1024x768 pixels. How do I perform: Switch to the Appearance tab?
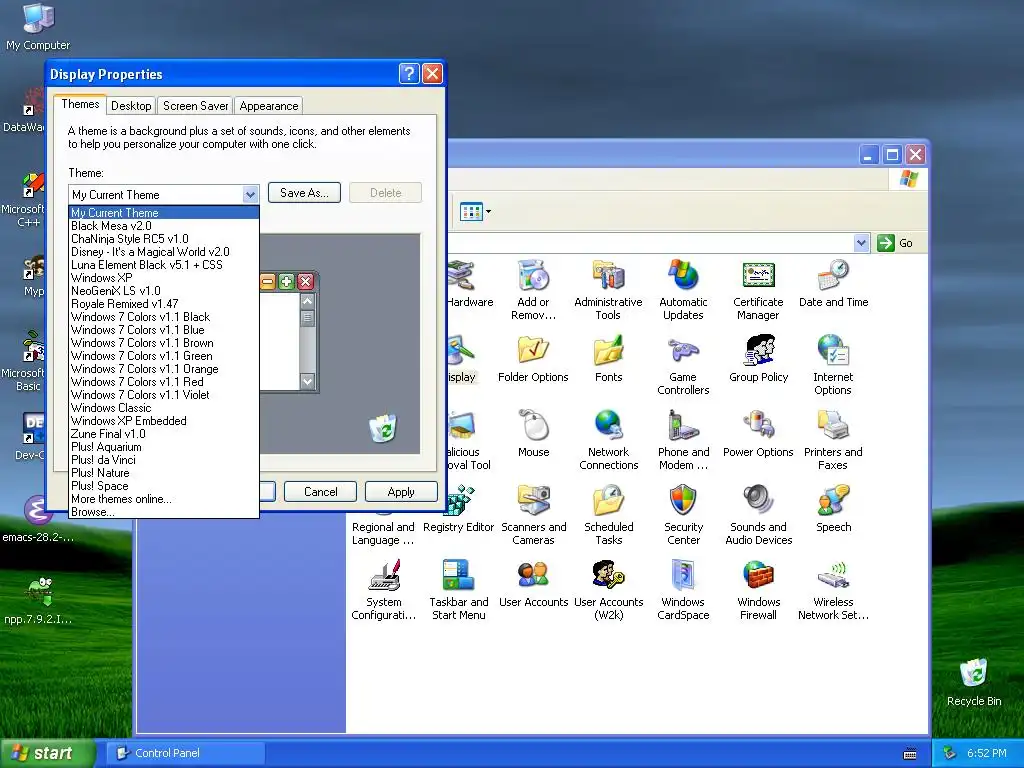pyautogui.click(x=268, y=106)
